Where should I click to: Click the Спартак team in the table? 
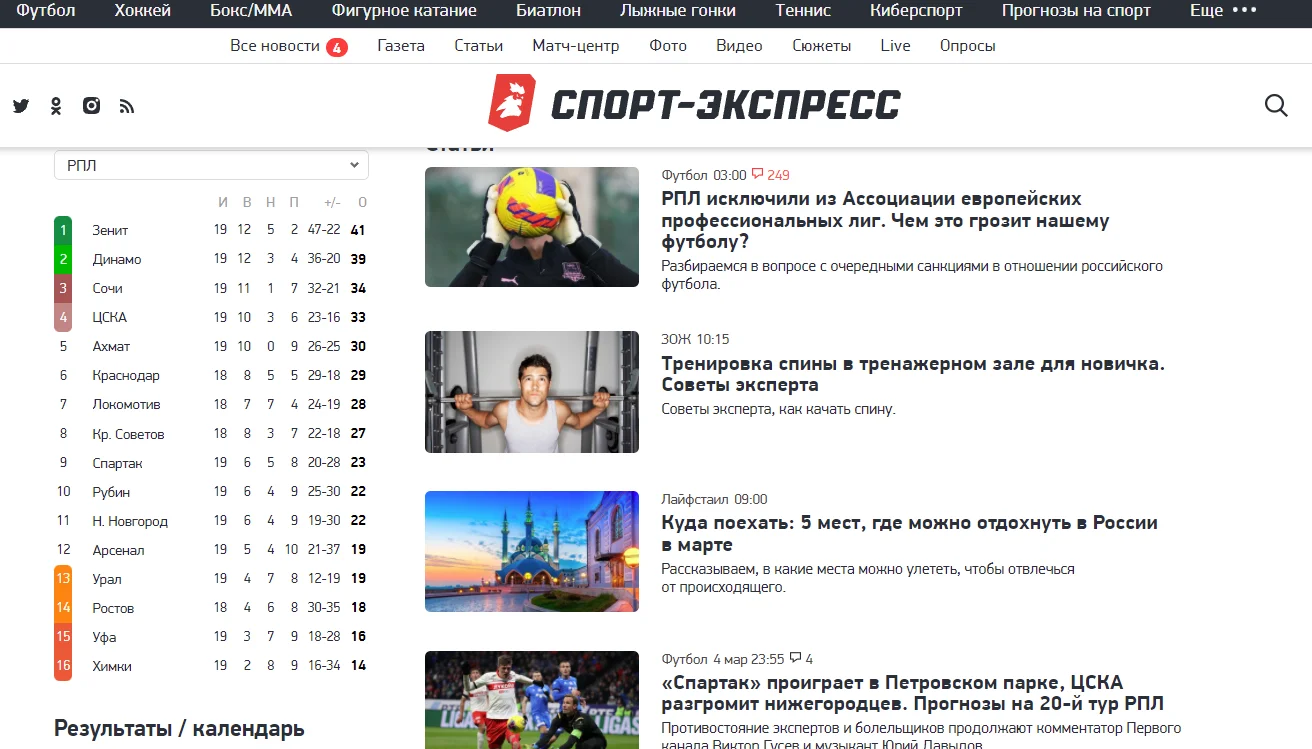[x=117, y=463]
